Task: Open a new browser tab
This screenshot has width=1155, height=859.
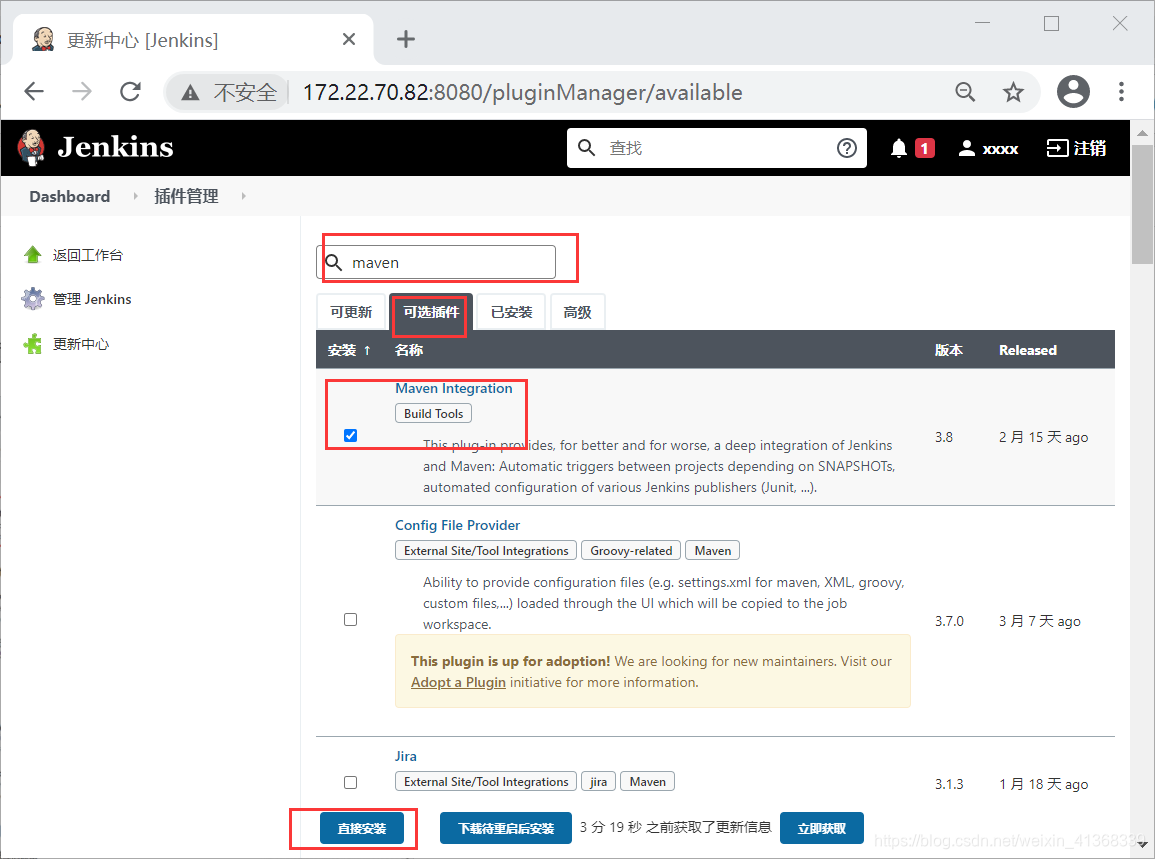Action: [406, 39]
